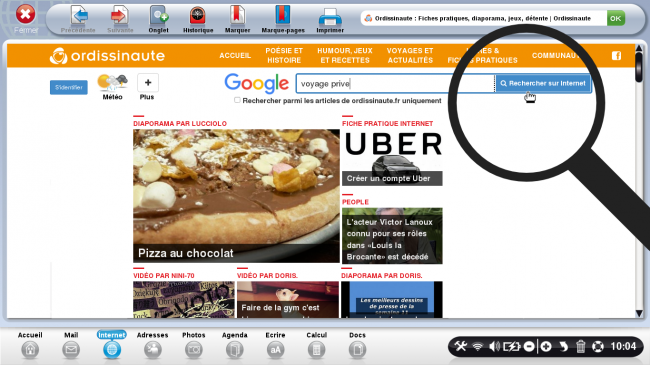
Task: Click the undo curved arrow icon
Action: click(x=563, y=346)
